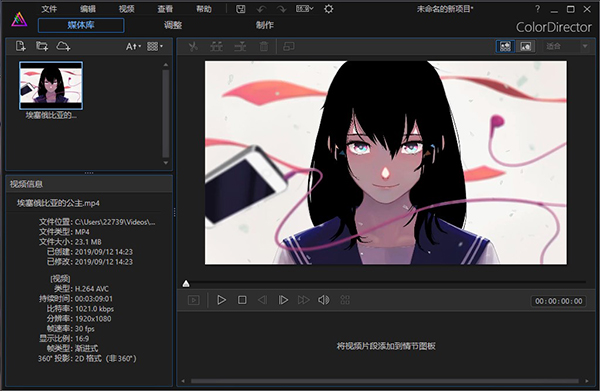Image resolution: width=600 pixels, height=391 pixels.
Task: Open the 适合 zoom dropdown
Action: 567,46
